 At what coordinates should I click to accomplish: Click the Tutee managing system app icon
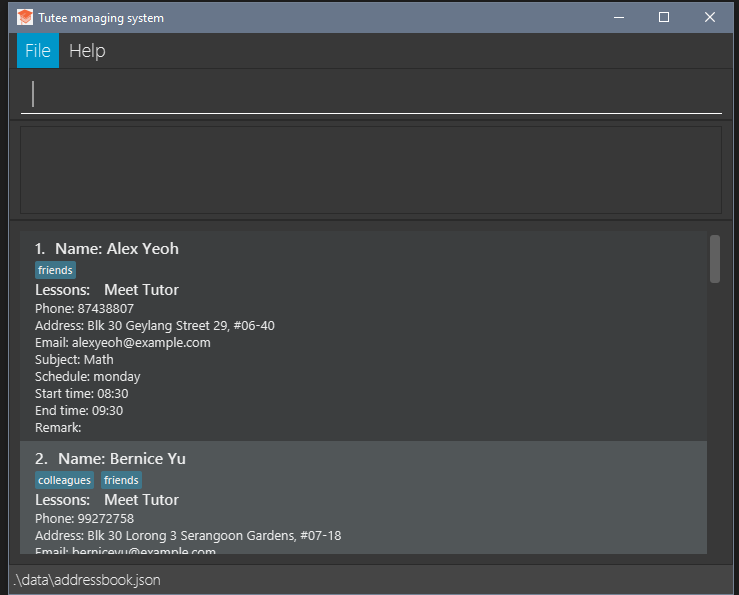(25, 17)
